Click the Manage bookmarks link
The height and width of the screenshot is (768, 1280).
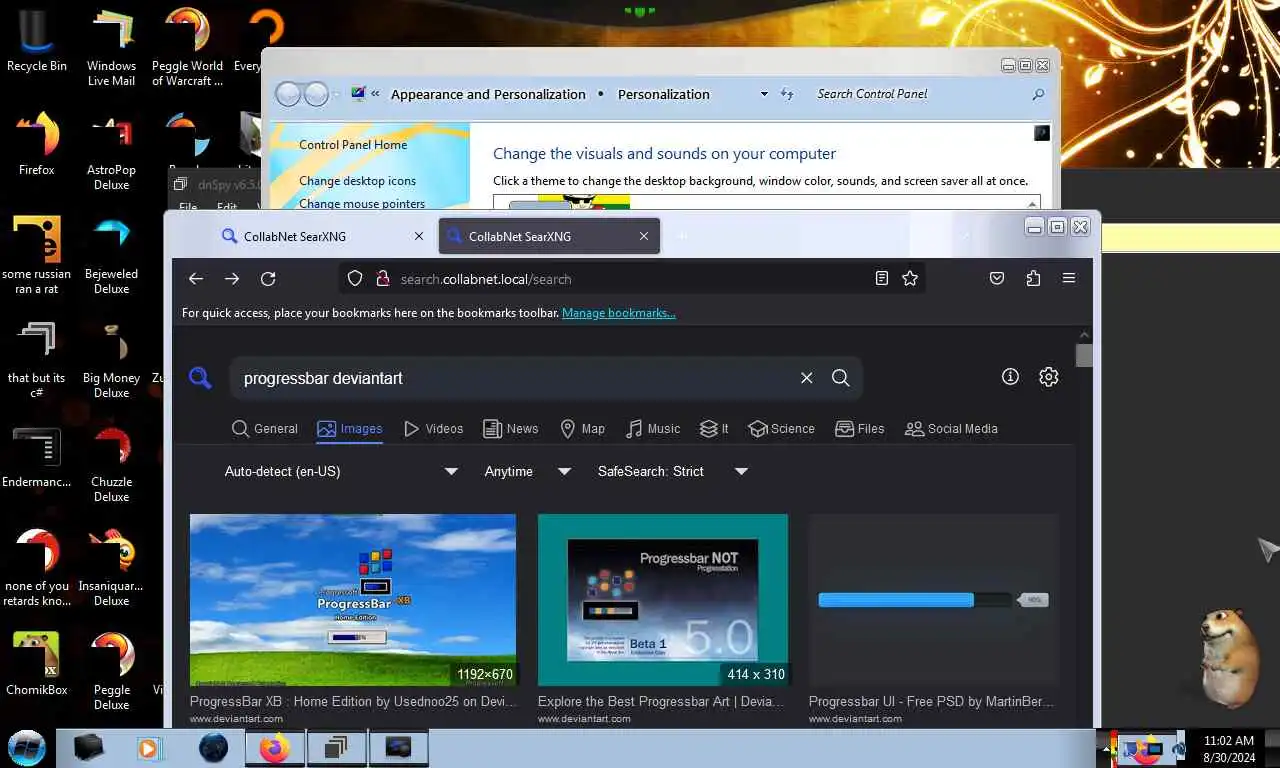pyautogui.click(x=619, y=313)
